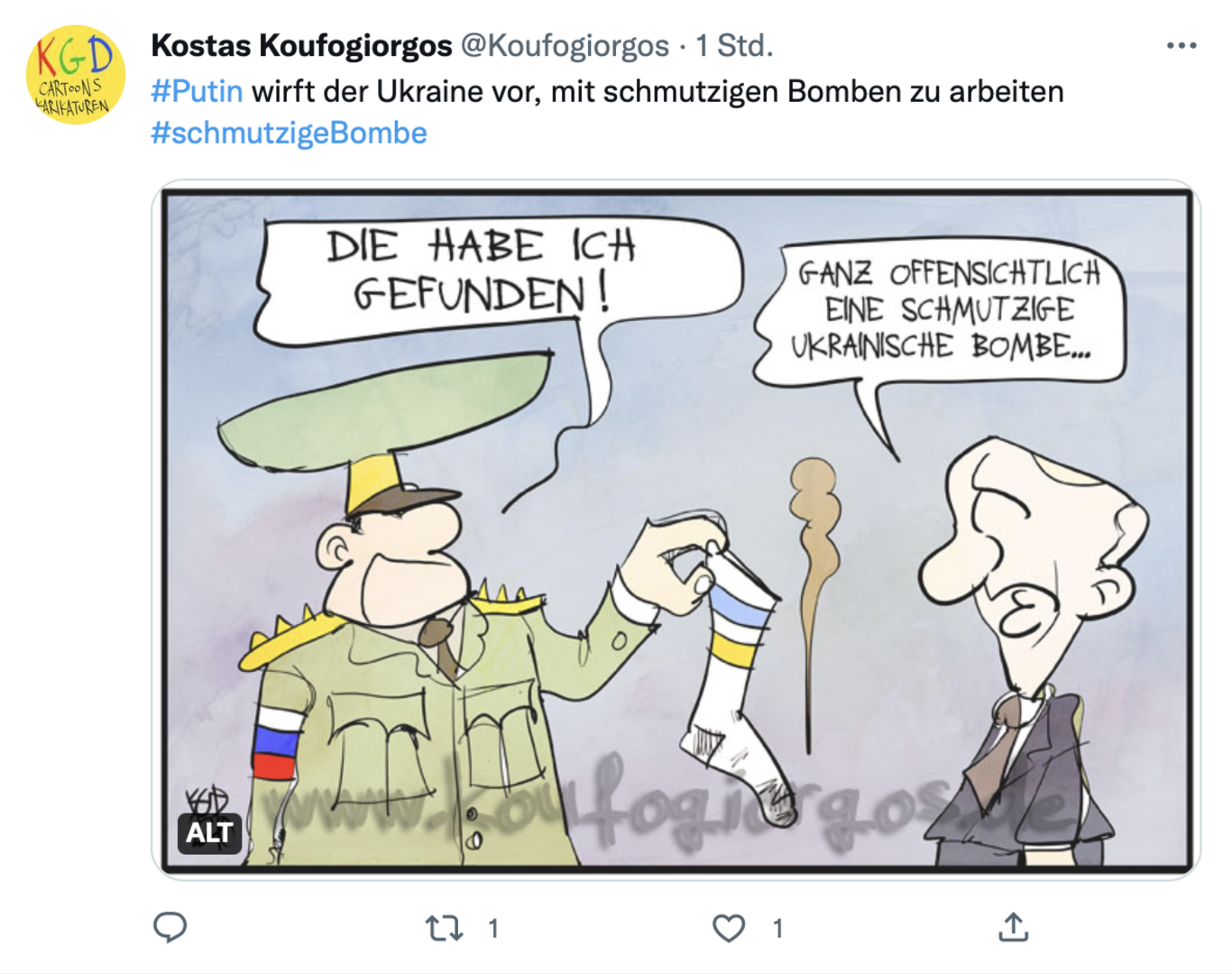Open the #schmutzigeBombe hashtag
The width and height of the screenshot is (1232, 974).
click(289, 133)
